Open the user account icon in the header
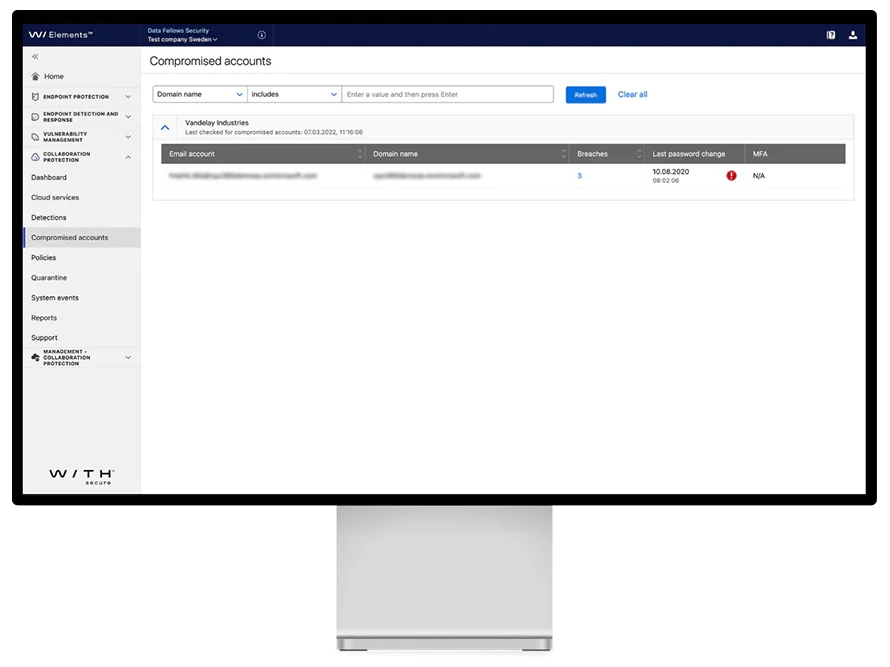Image resolution: width=890 pixels, height=667 pixels. pos(852,34)
